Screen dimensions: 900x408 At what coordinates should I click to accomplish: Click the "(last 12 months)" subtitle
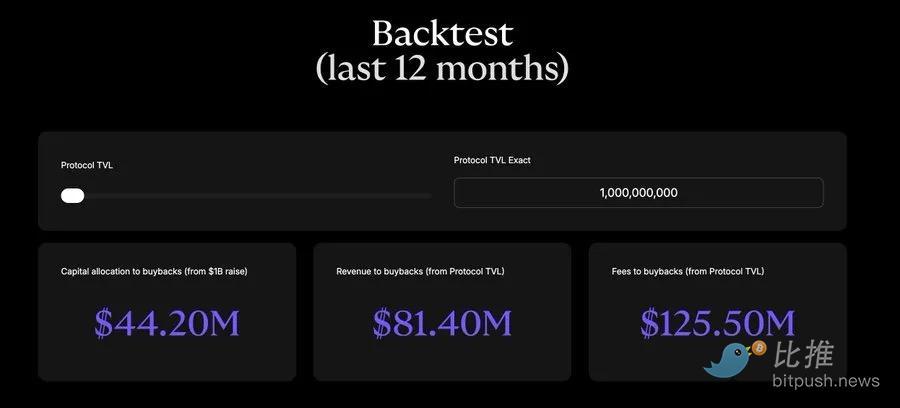click(442, 69)
